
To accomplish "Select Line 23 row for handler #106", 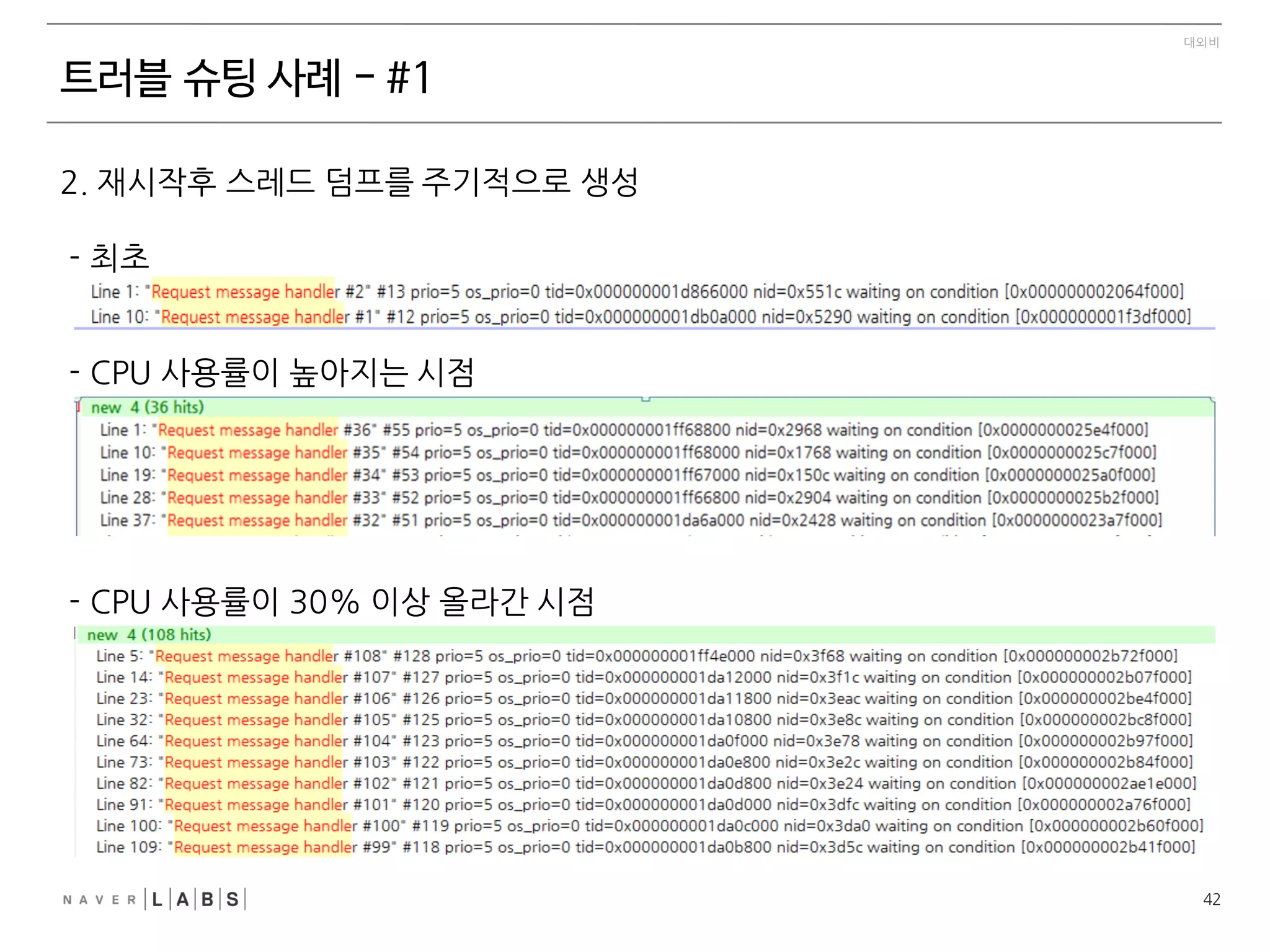I will [x=644, y=699].
